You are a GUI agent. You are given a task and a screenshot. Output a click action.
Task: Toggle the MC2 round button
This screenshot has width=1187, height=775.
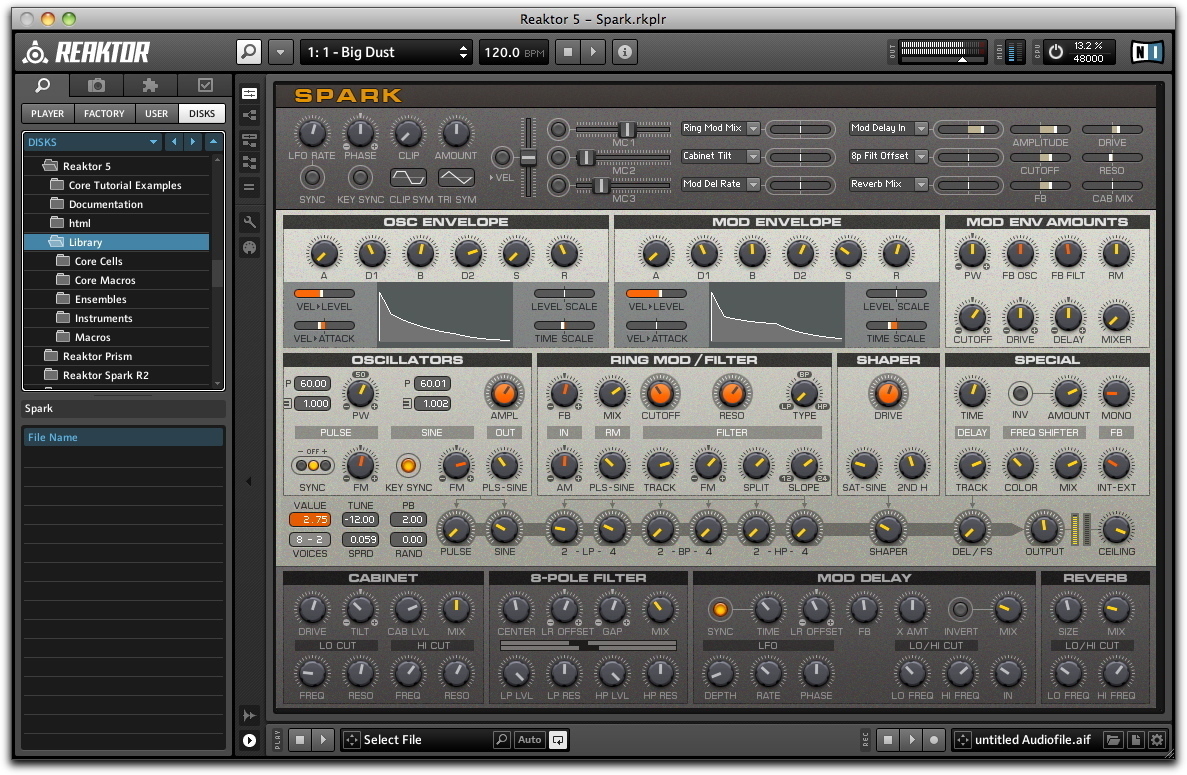click(x=558, y=157)
